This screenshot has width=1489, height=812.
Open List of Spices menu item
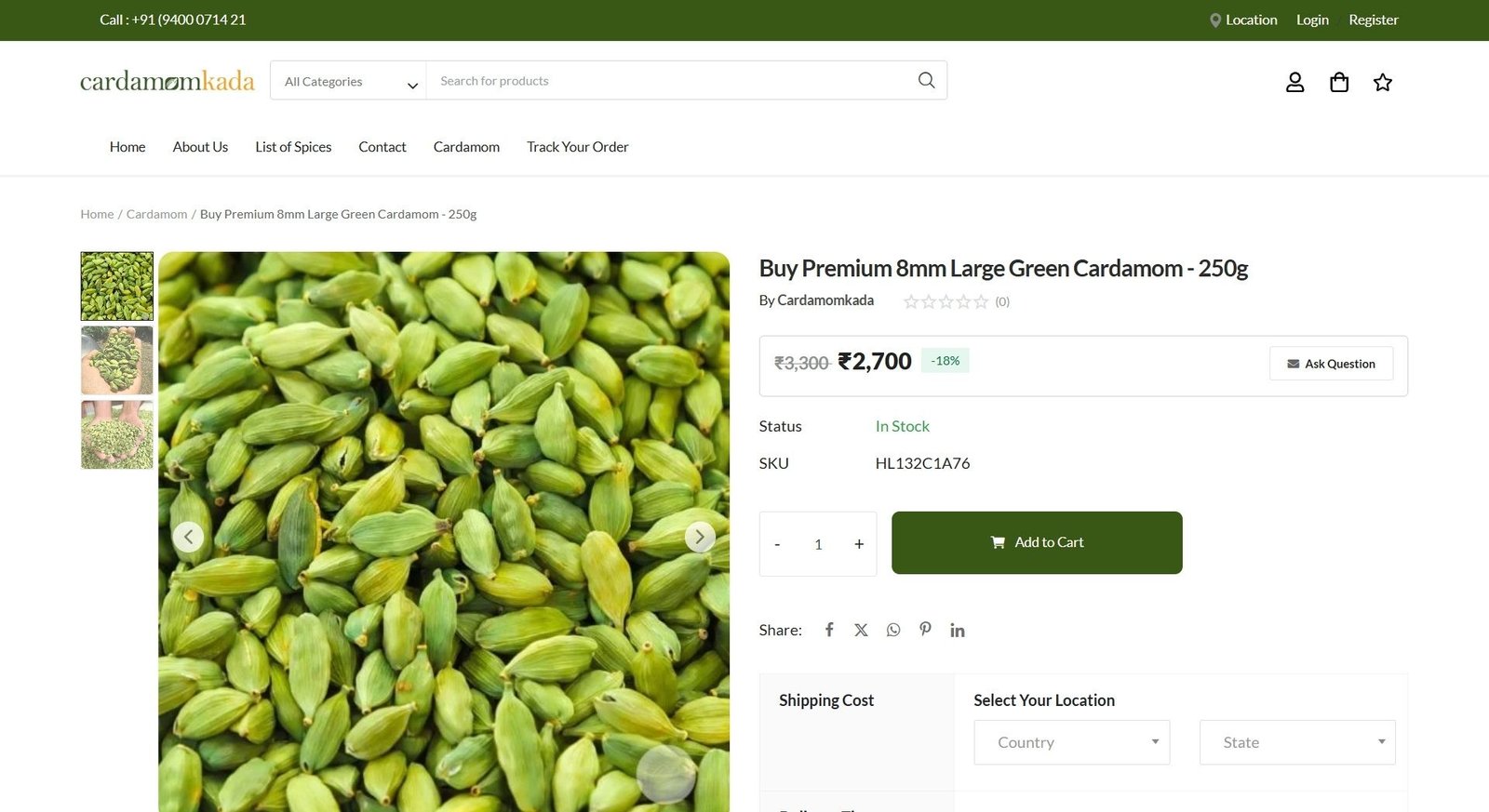(x=293, y=147)
